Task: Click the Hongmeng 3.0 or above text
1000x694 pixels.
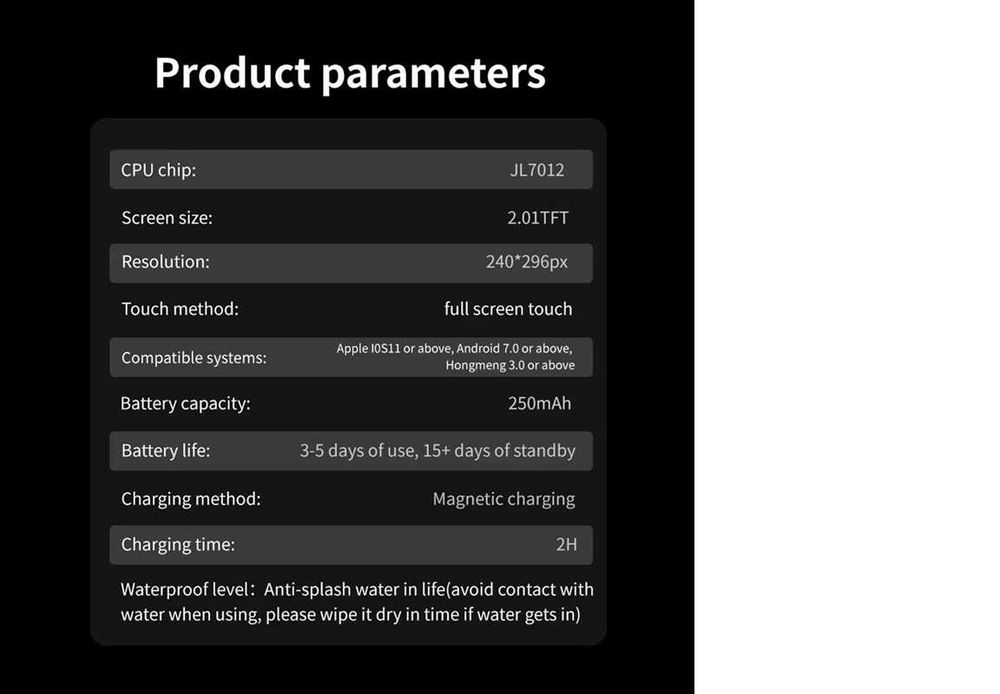Action: pos(510,365)
